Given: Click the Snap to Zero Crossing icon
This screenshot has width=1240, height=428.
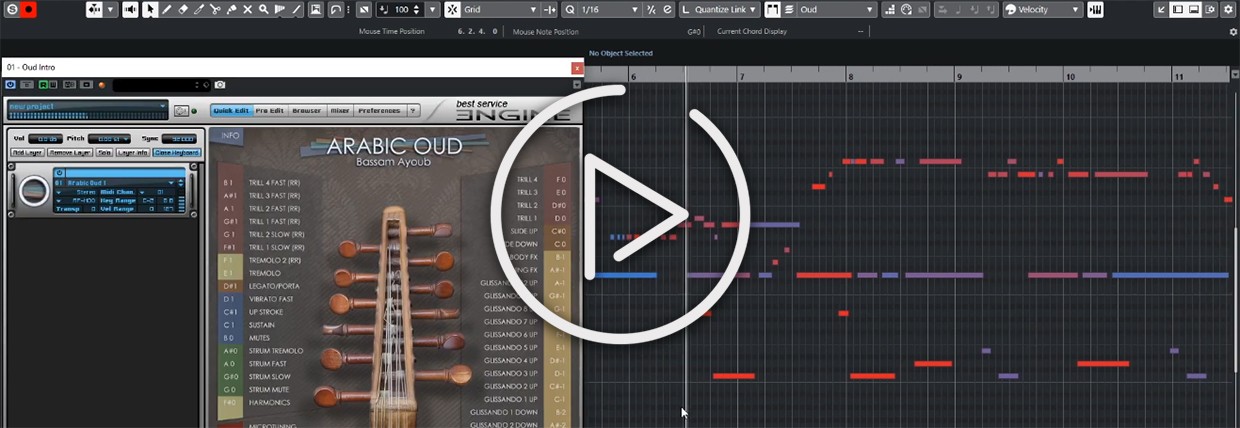Looking at the screenshot, I should (550, 9).
